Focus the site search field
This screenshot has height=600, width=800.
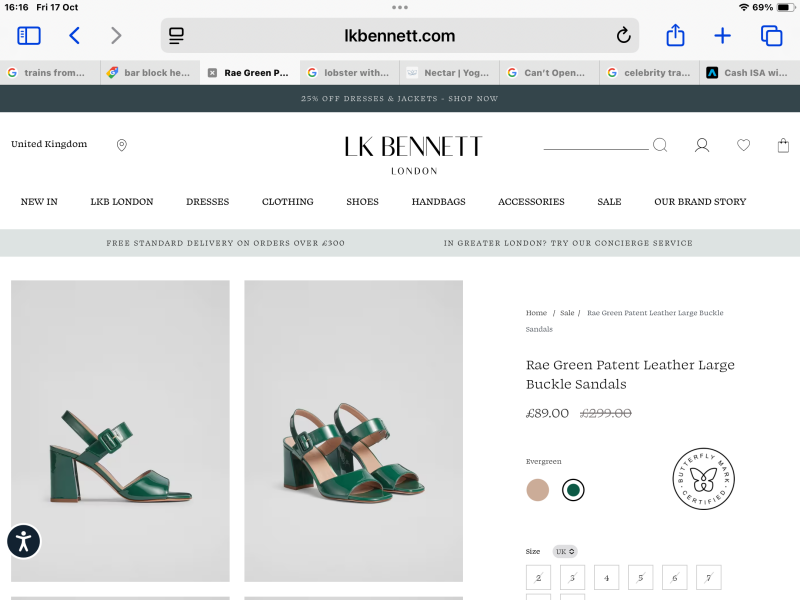coord(596,145)
